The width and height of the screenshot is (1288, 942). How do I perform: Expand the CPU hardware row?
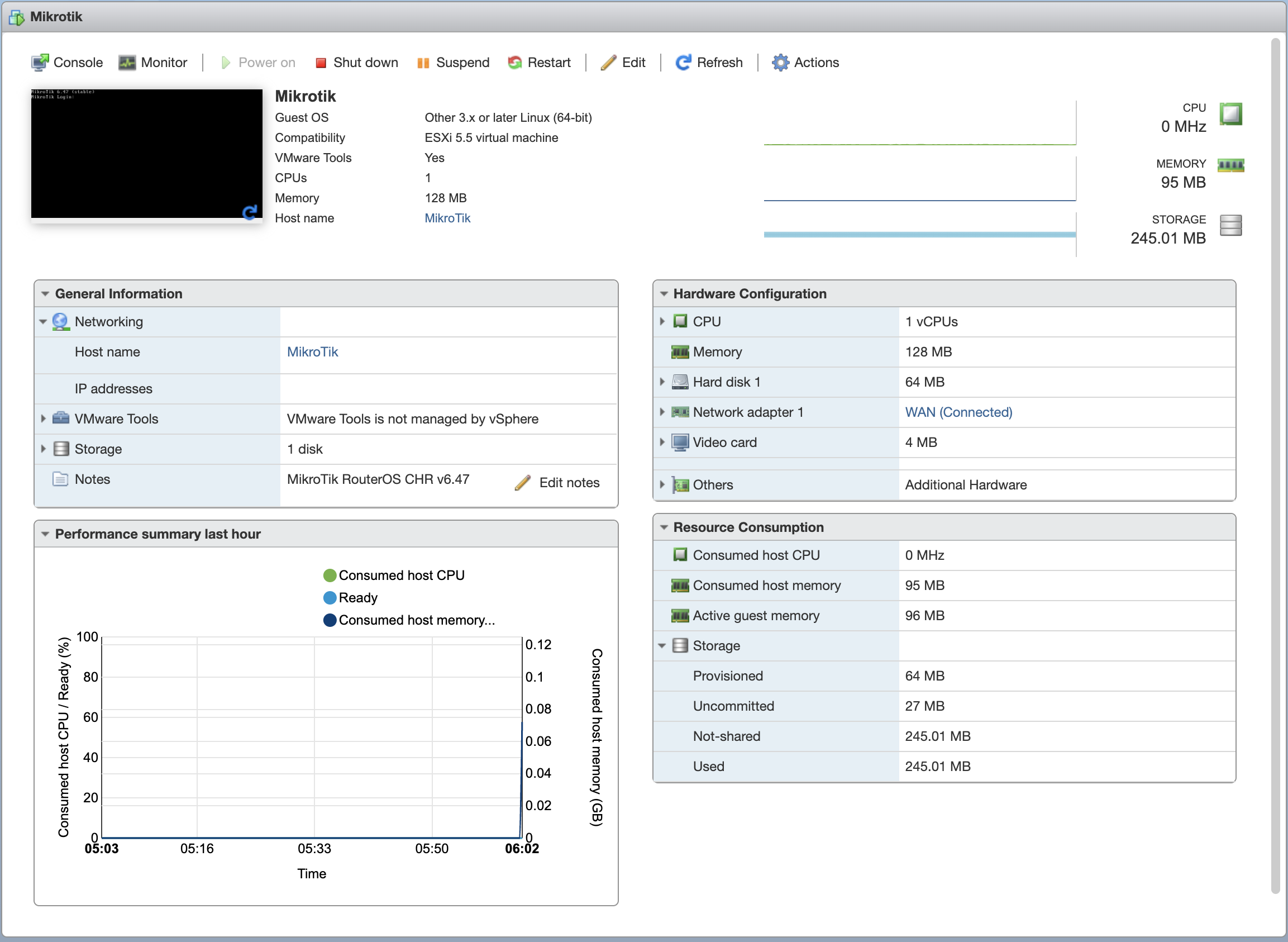pos(662,321)
